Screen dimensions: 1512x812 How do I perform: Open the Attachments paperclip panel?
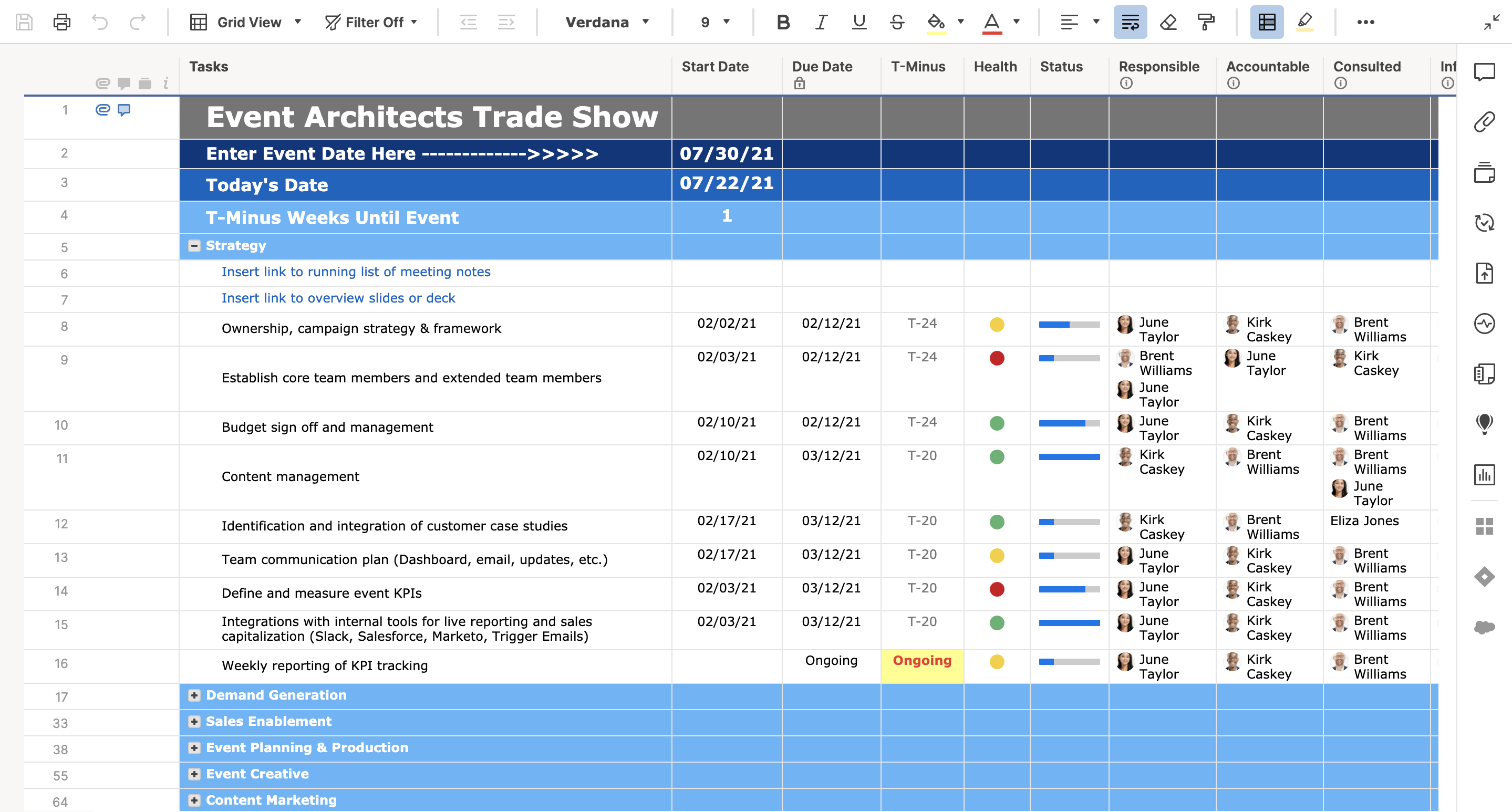pos(1484,122)
